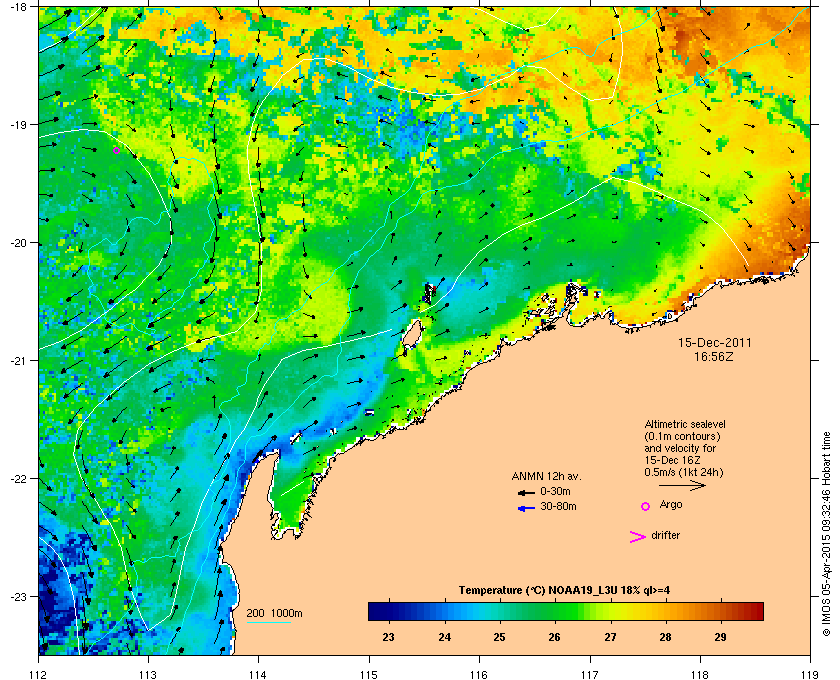Click the latitude axis label -18
Screen dimensions: 840x680
18,6
